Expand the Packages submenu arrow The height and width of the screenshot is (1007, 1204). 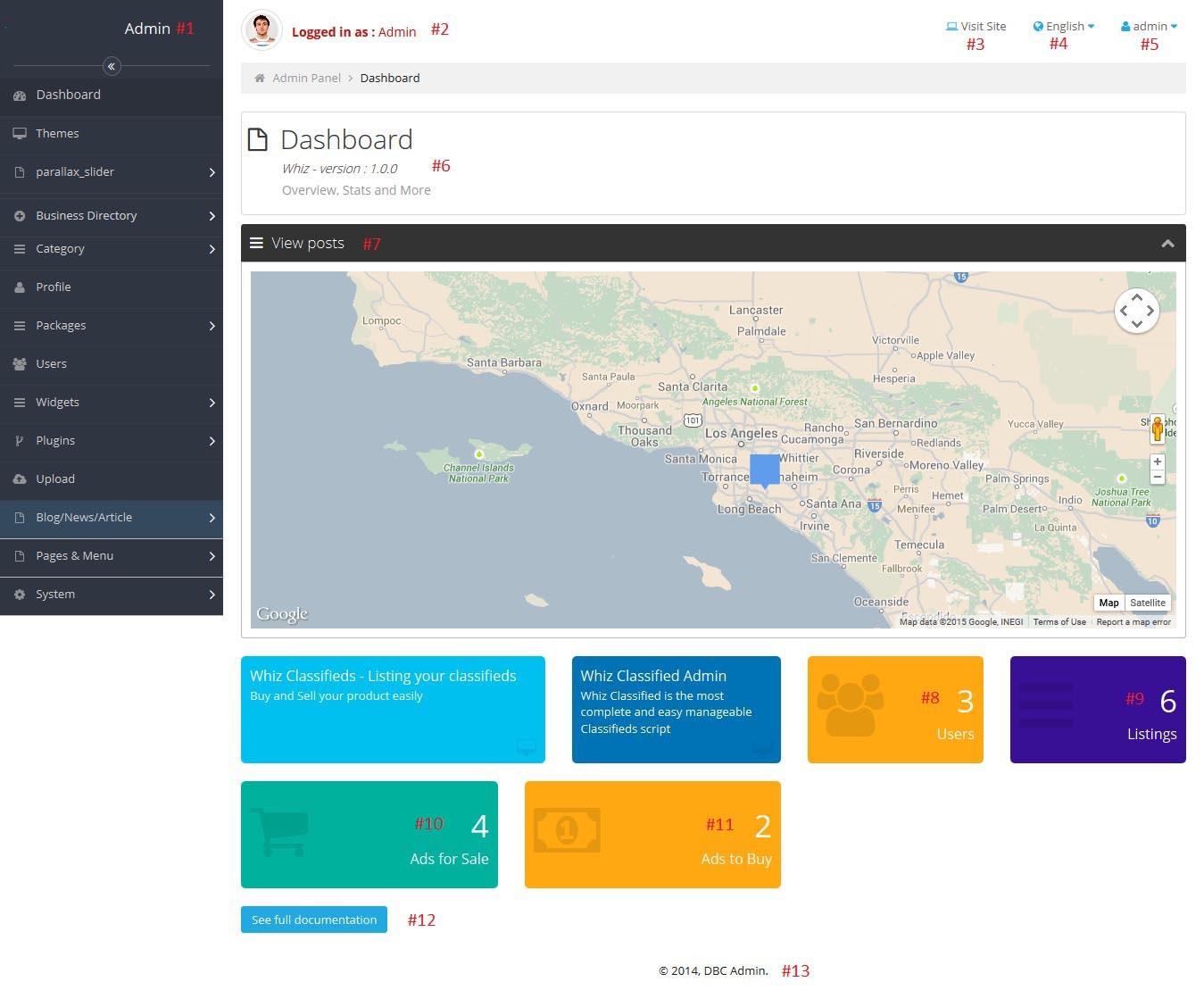212,326
